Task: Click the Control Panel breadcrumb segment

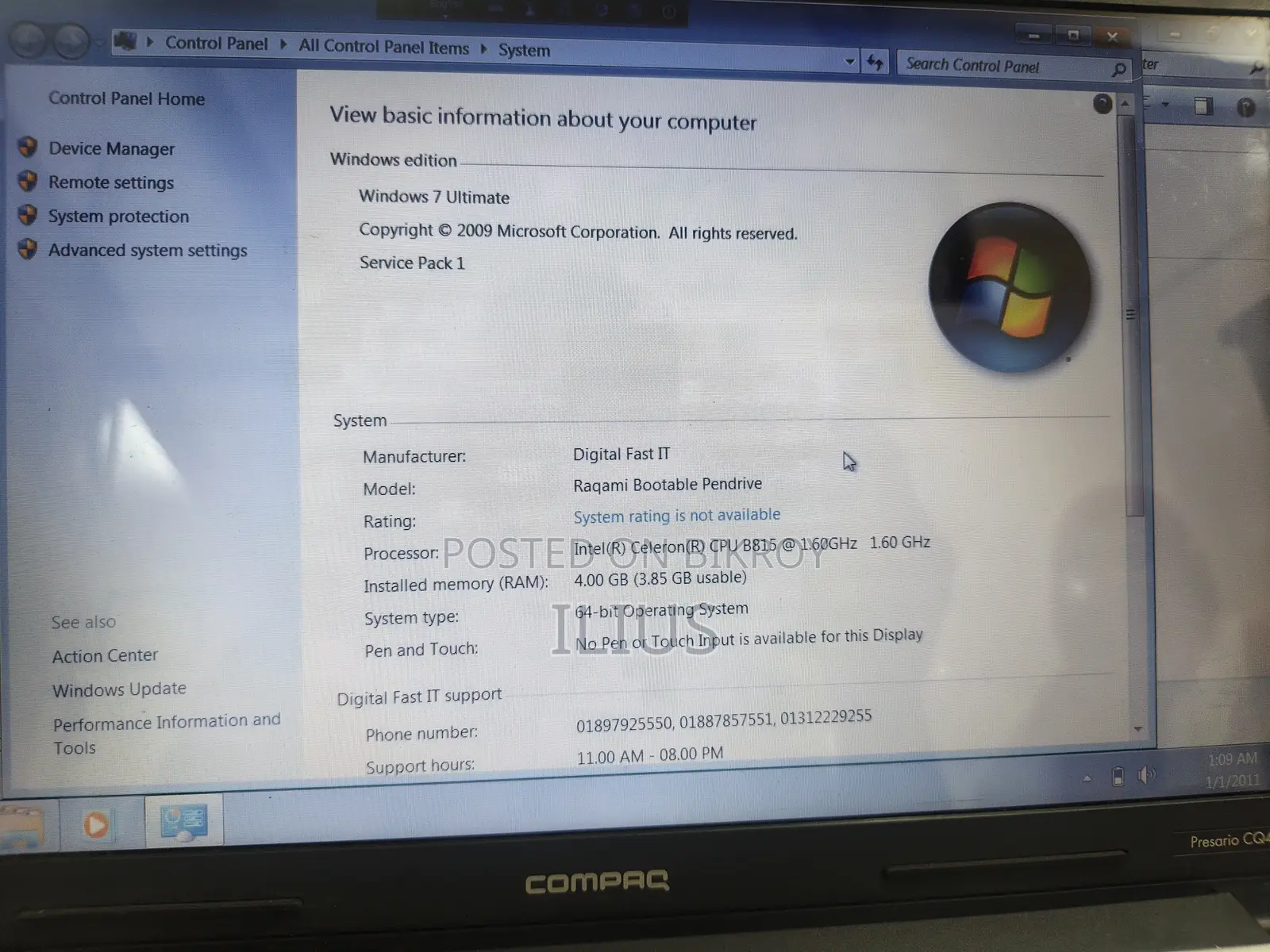Action: click(216, 44)
